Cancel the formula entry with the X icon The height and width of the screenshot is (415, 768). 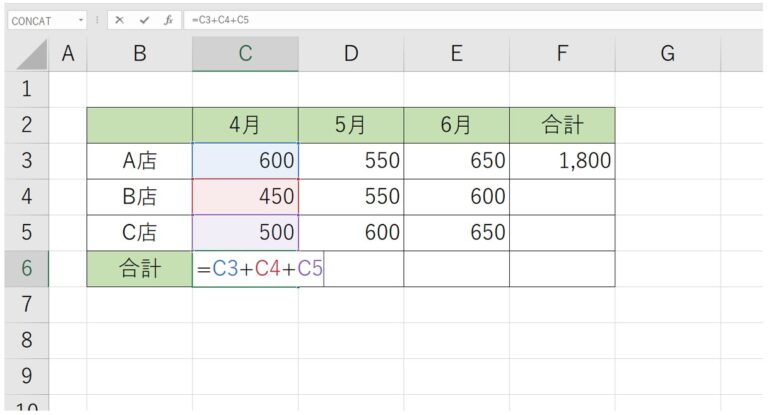119,20
